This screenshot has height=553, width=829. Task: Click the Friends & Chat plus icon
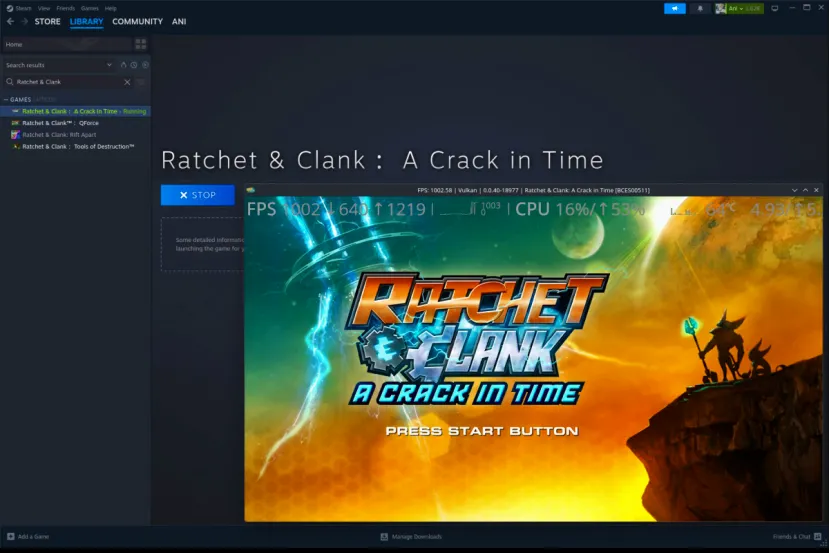[x=817, y=537]
